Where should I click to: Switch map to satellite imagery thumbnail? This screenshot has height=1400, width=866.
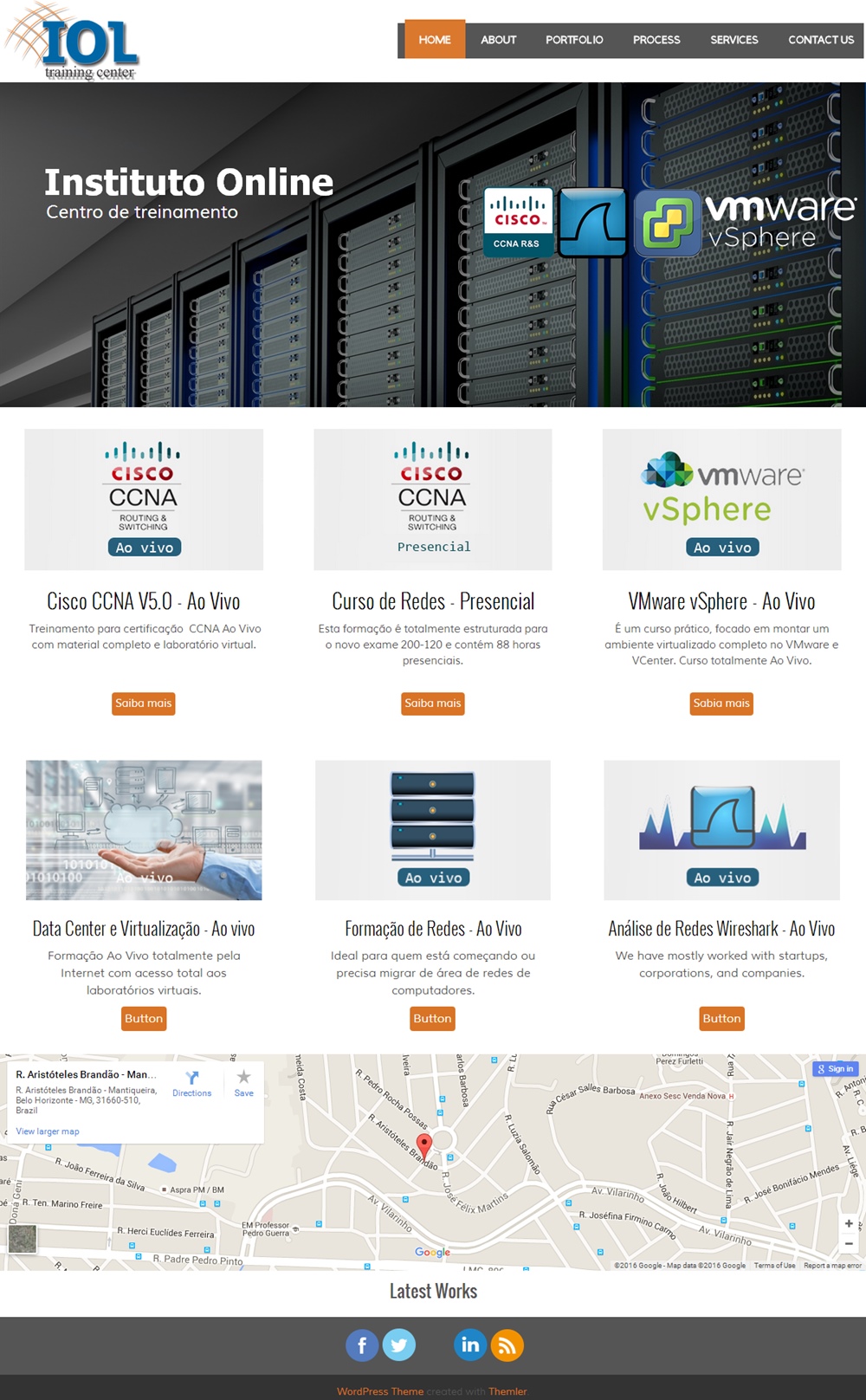pos(23,1239)
